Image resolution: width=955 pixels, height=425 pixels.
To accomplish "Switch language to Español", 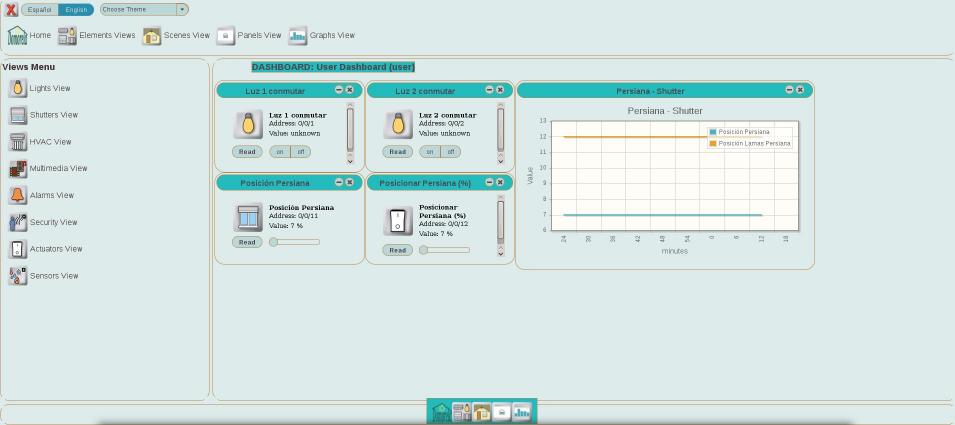I will point(40,10).
